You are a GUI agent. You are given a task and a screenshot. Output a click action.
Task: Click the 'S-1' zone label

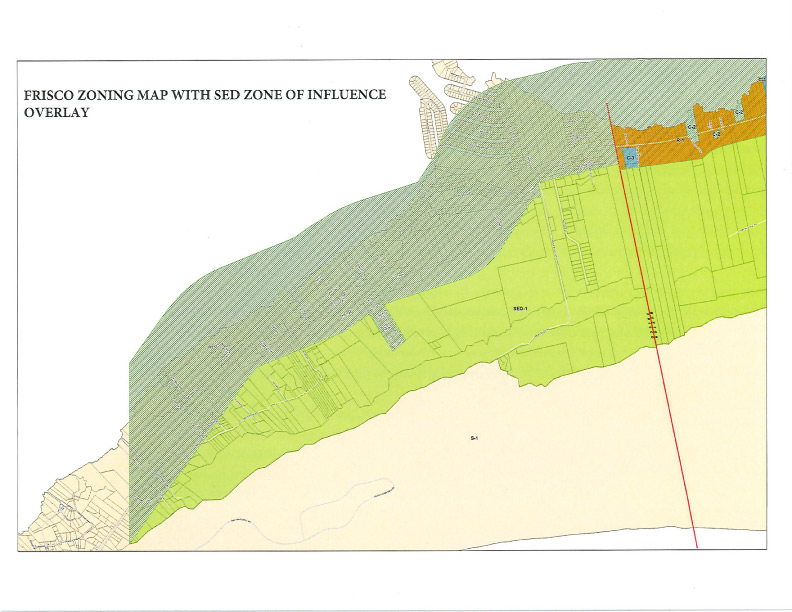click(x=474, y=438)
